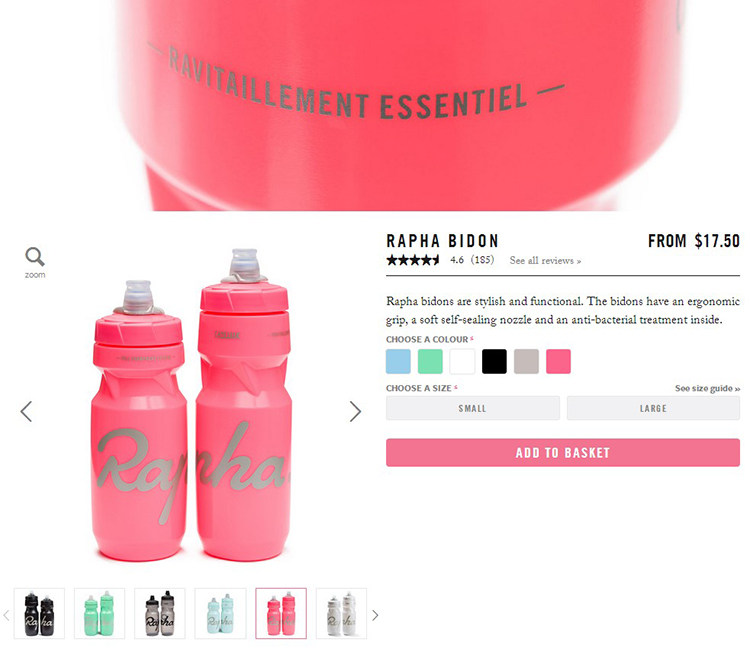750x649 pixels.
Task: Choose the light blue colour swatch
Action: (x=398, y=361)
